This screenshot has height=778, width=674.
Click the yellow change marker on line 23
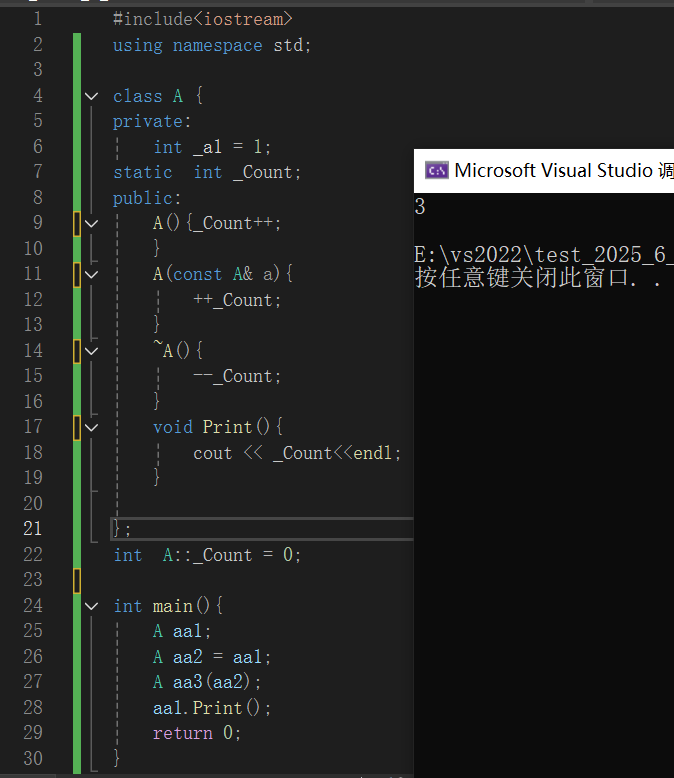pos(77,581)
